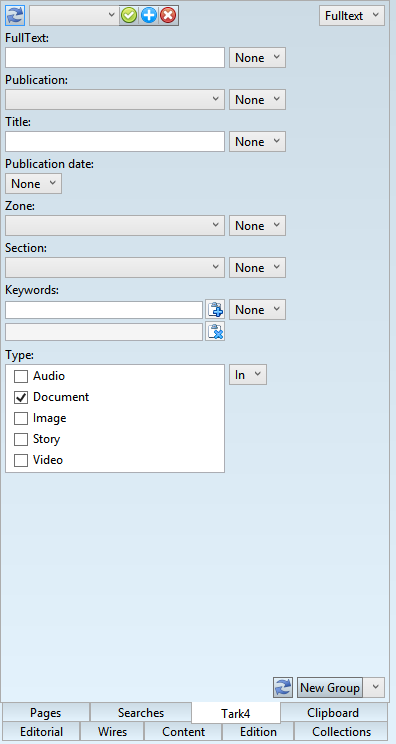The height and width of the screenshot is (744, 396).
Task: Open the Type In operator dropdown
Action: tap(248, 375)
